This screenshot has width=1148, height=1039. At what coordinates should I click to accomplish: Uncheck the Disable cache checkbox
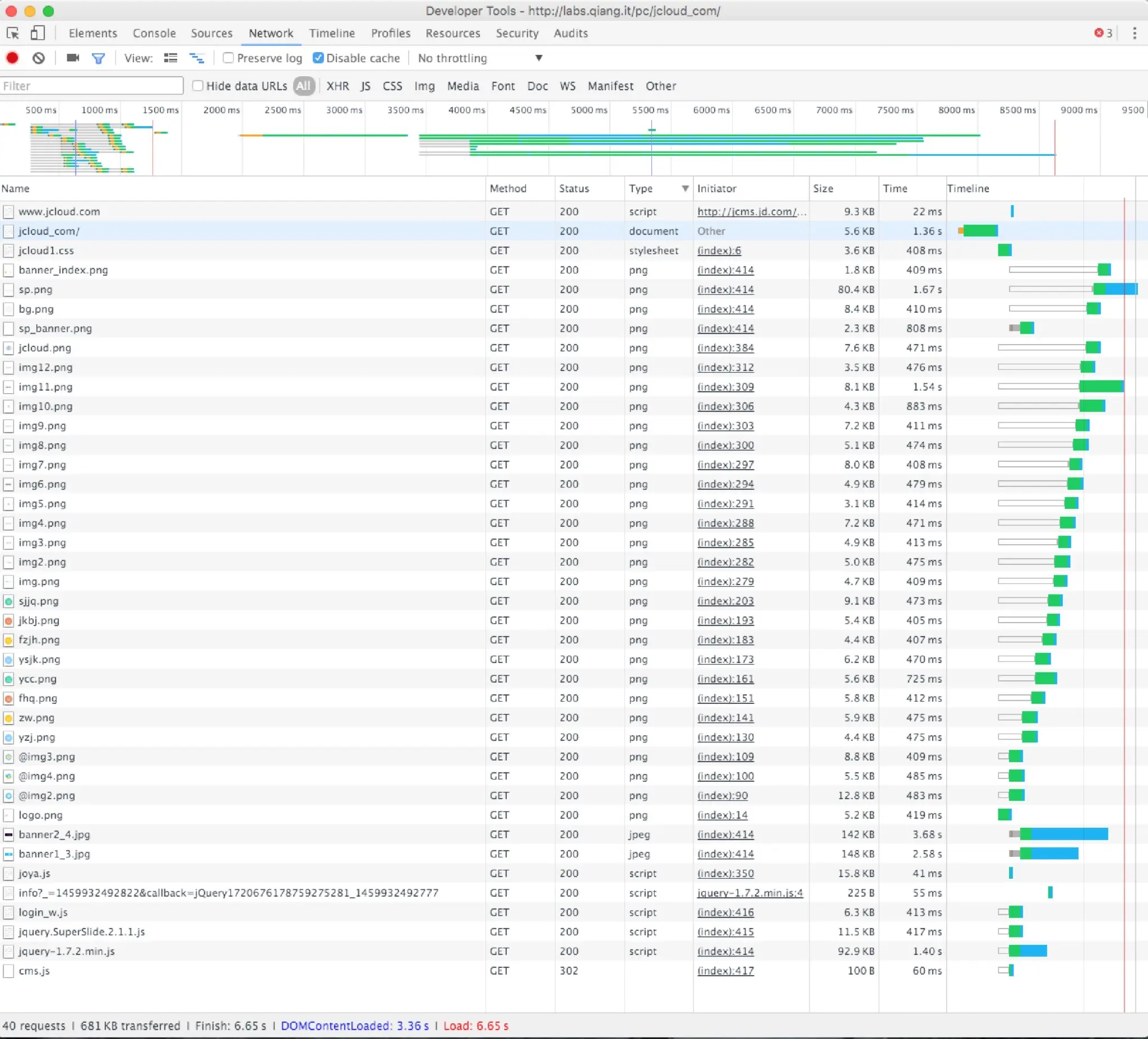point(318,58)
